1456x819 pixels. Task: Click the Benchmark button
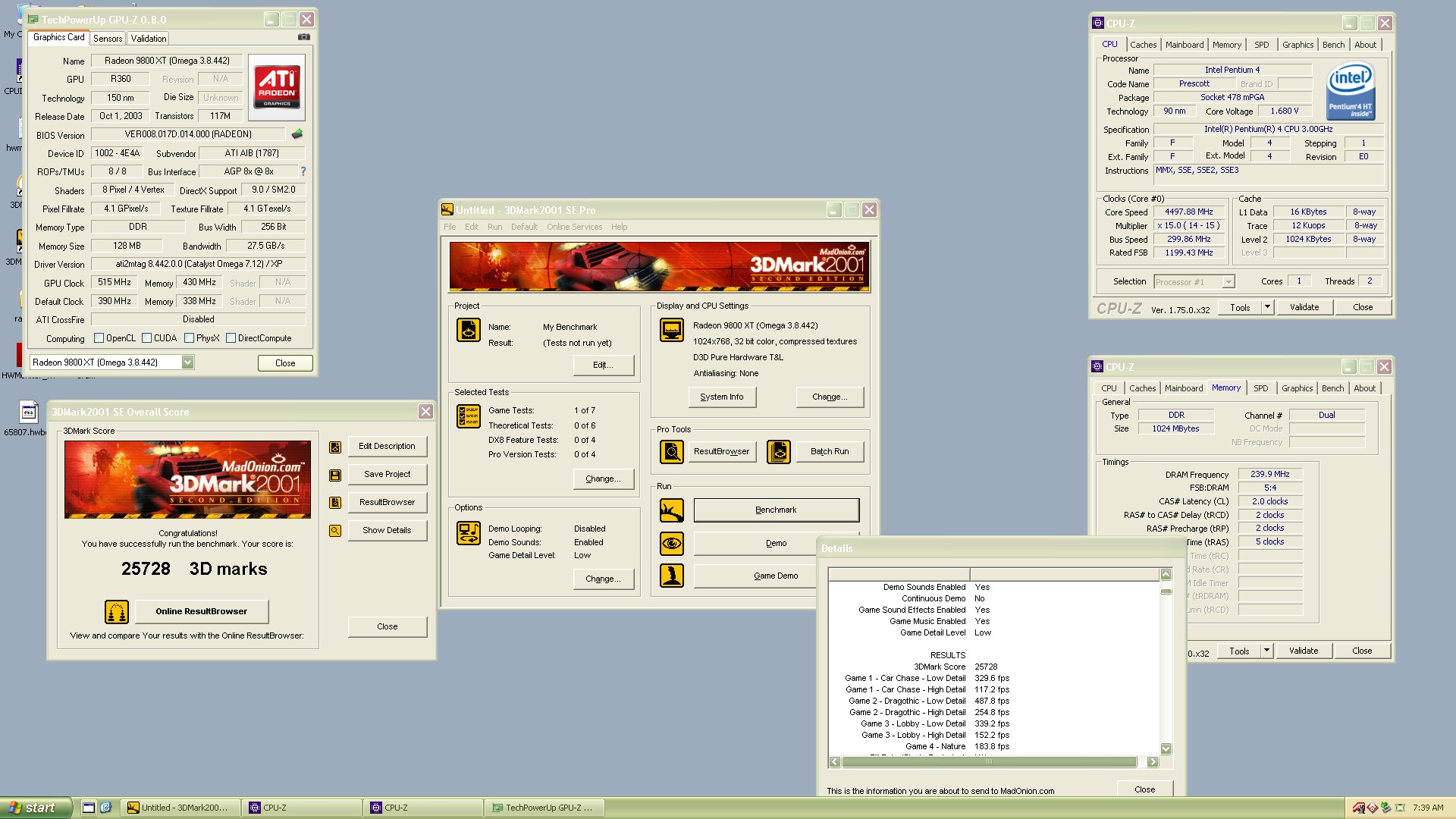click(776, 510)
